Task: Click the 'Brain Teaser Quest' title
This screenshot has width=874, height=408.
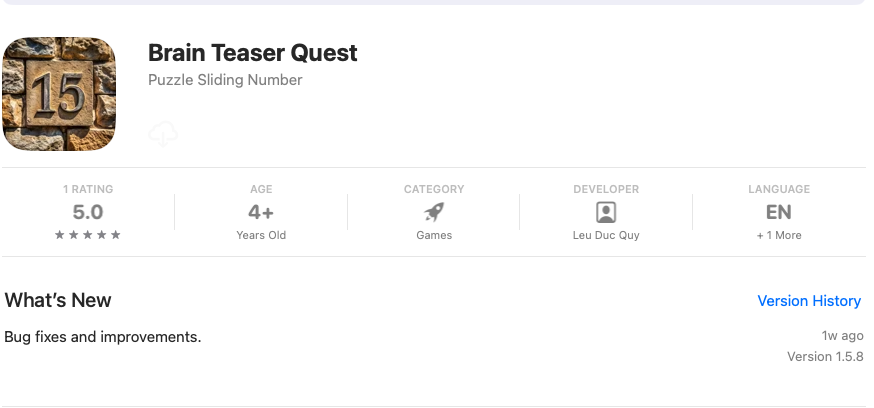Action: click(252, 53)
